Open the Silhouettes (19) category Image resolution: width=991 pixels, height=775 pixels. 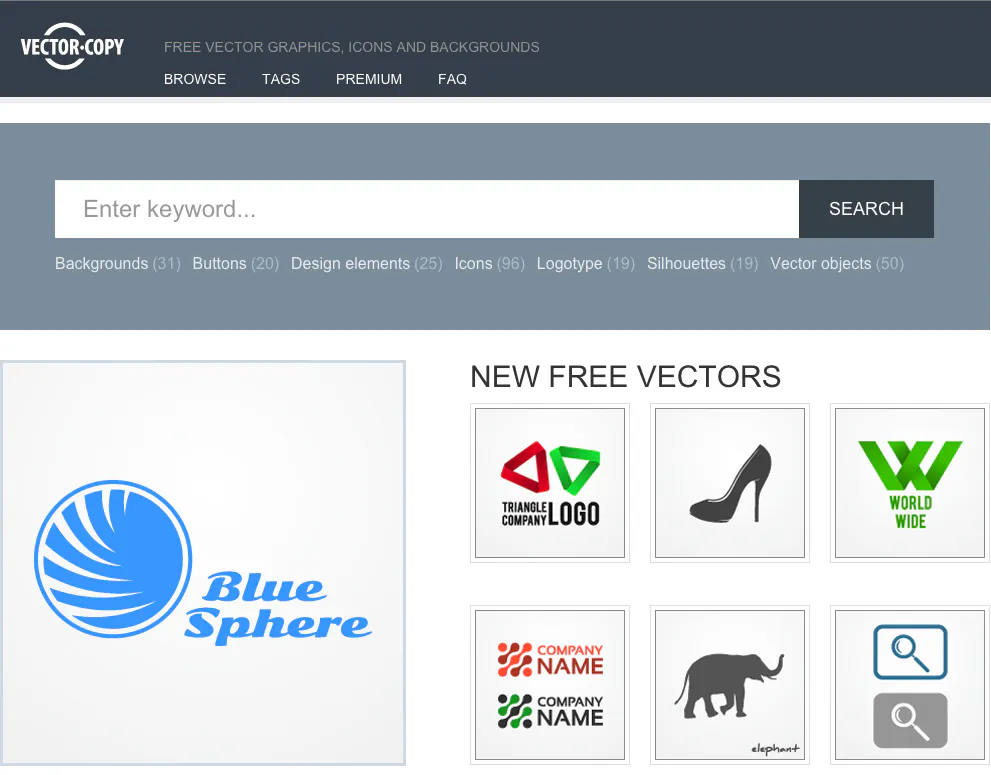[x=702, y=264]
